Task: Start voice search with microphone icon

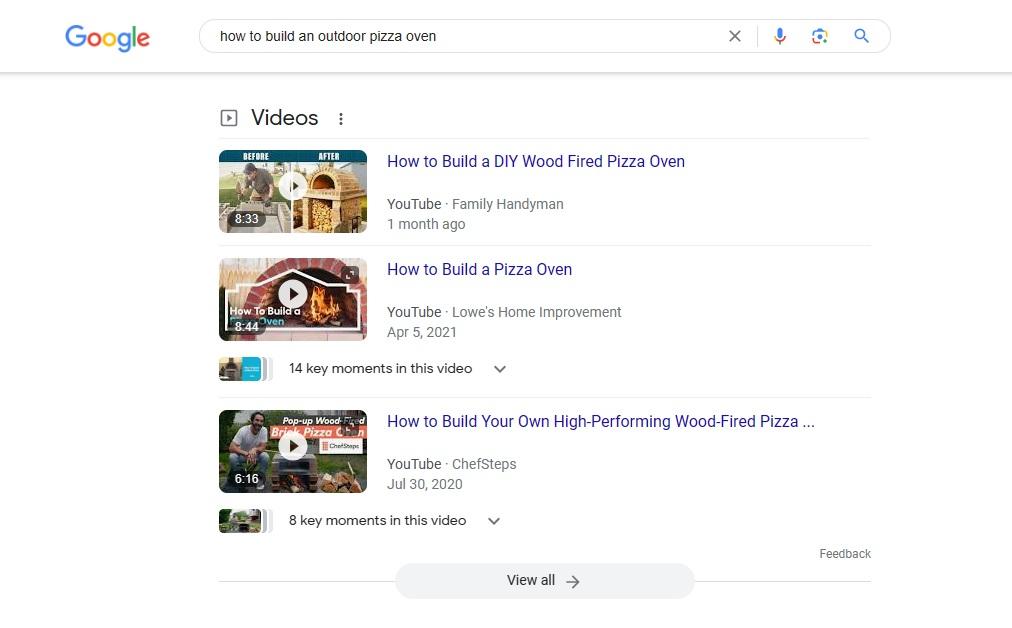Action: (x=780, y=36)
